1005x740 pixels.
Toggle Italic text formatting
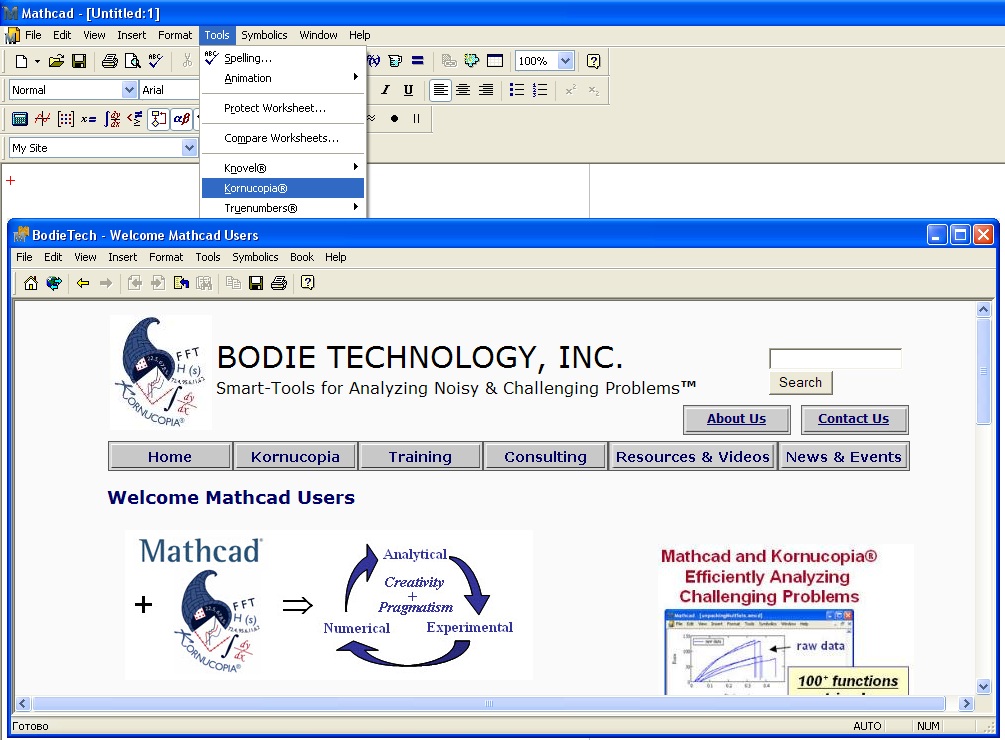[x=385, y=90]
